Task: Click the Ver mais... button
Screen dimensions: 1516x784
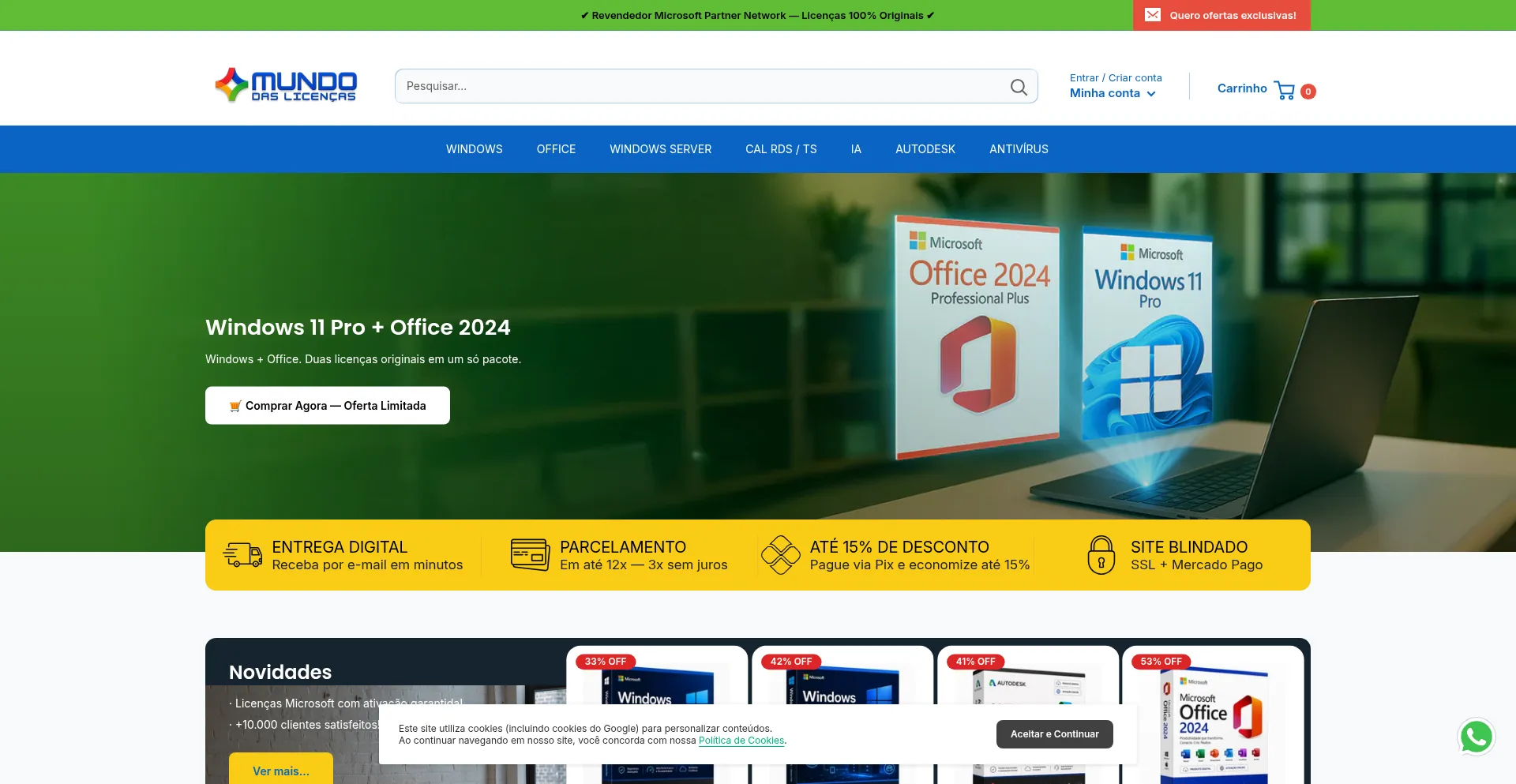Action: [281, 770]
